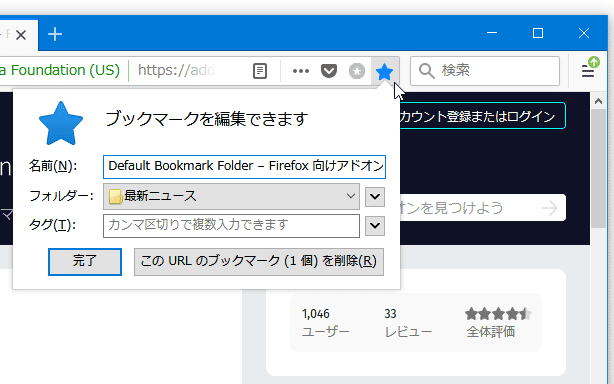Open the page actions three-dots menu

(x=301, y=71)
